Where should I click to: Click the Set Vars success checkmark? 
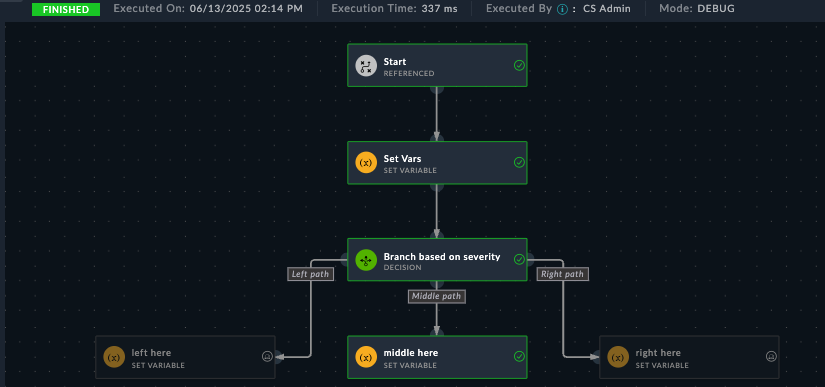519,162
